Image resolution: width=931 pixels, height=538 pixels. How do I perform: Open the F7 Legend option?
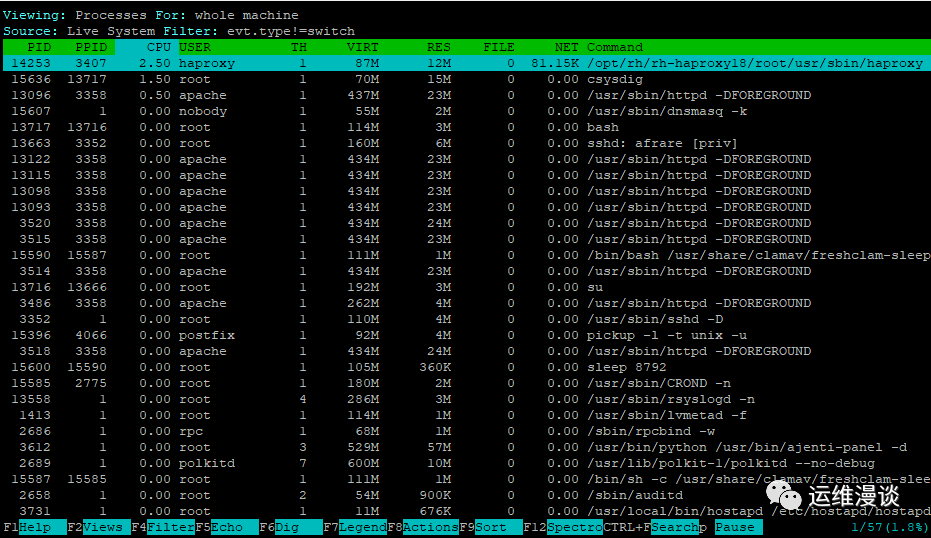pyautogui.click(x=355, y=527)
